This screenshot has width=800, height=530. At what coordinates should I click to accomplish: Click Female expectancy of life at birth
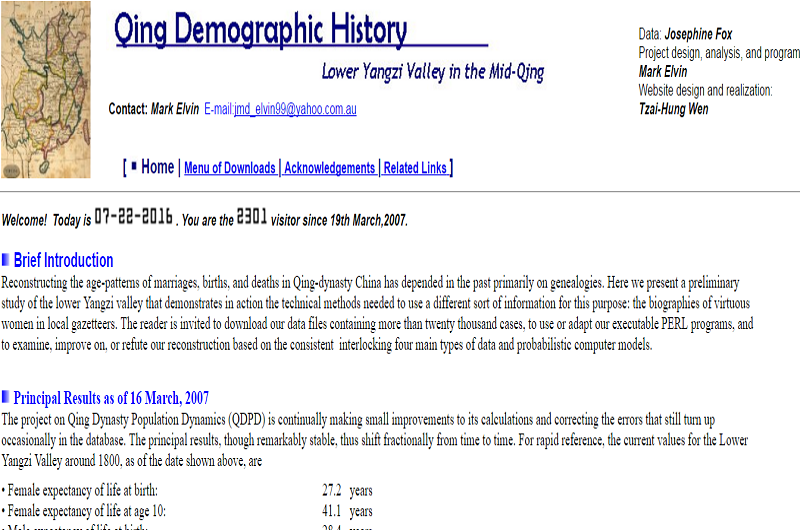[x=82, y=490]
